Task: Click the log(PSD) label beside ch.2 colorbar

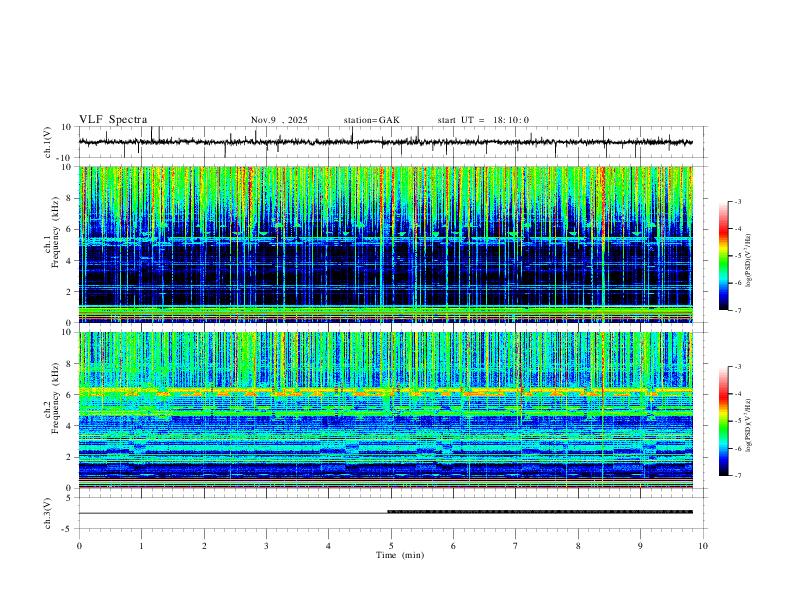Action: click(748, 425)
